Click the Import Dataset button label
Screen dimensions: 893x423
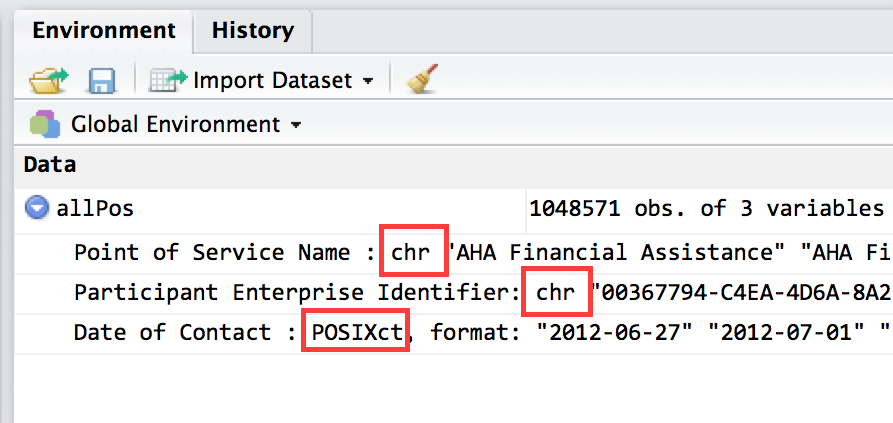[x=272, y=79]
